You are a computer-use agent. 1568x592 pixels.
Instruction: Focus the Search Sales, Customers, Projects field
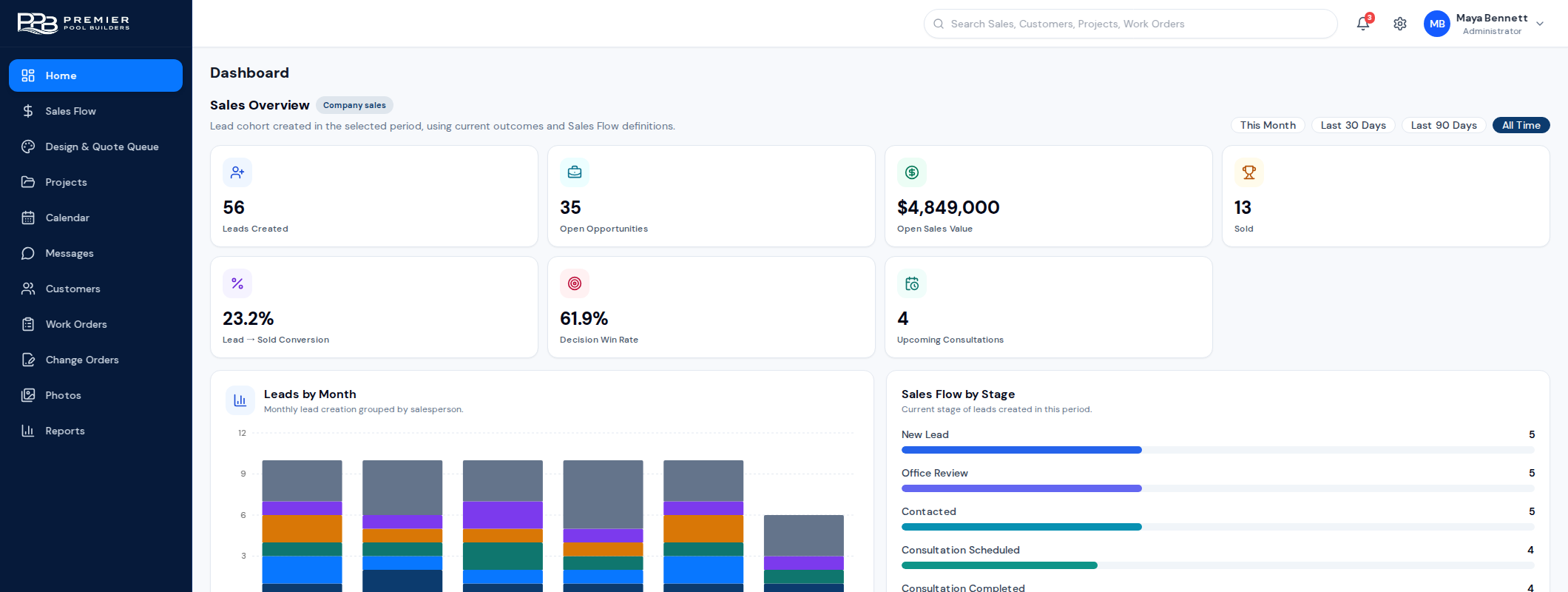1130,24
